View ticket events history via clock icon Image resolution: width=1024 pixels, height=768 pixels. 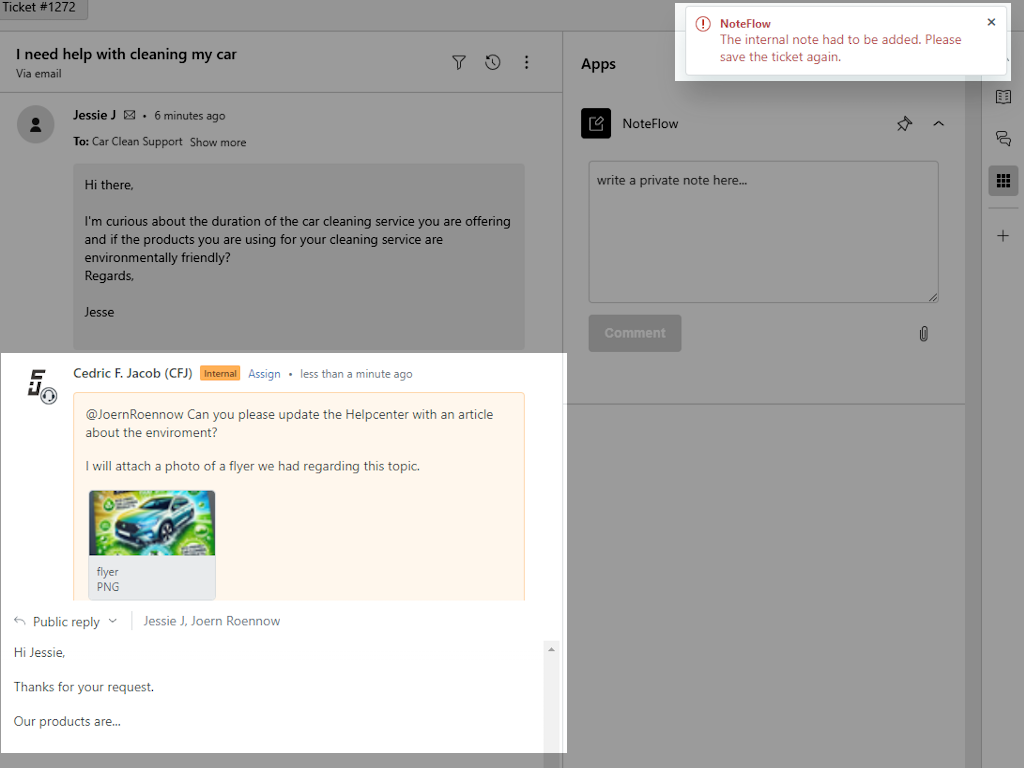click(x=492, y=62)
